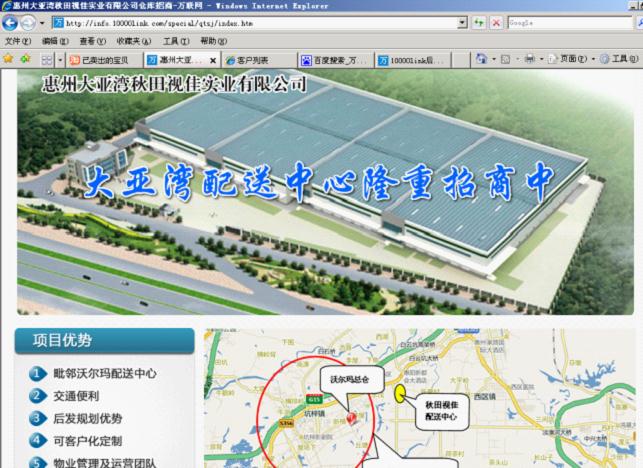The image size is (643, 468).
Task: Click the green Refresh button
Action: pos(479,23)
